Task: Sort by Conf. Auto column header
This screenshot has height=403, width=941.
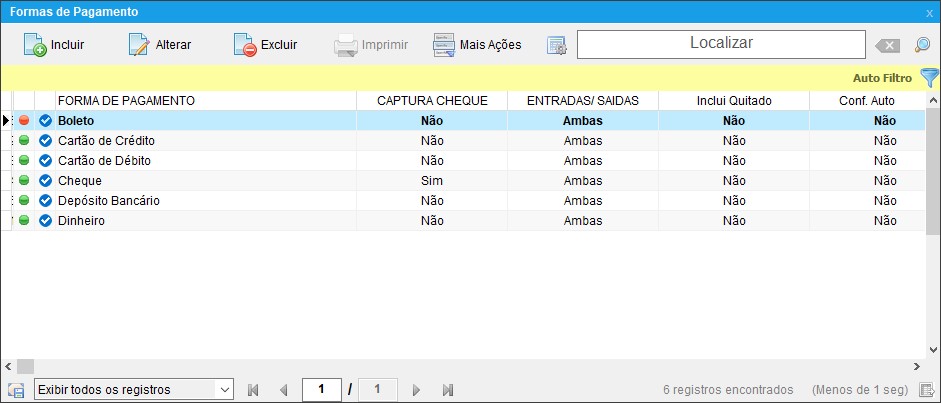Action: (x=867, y=101)
